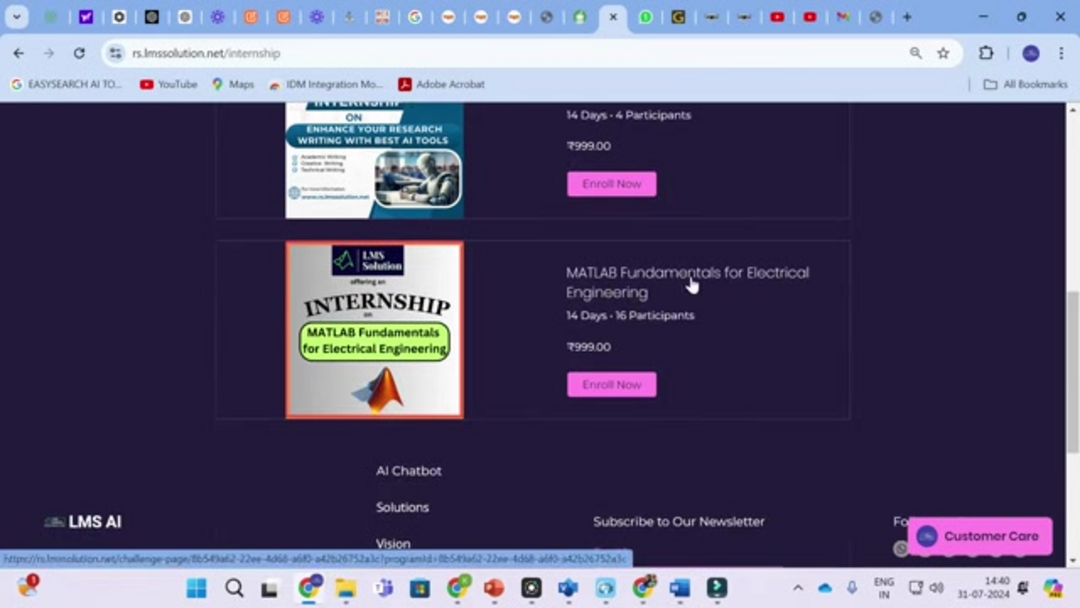This screenshot has width=1080, height=608.
Task: Mute system audio via the speaker icon
Action: (x=936, y=588)
